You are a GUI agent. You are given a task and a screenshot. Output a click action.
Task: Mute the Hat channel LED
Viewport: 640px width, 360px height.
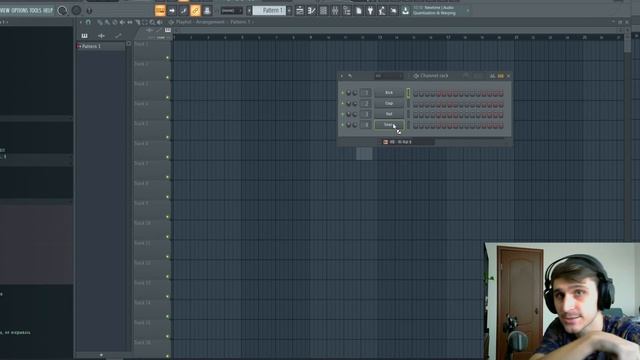coord(342,114)
